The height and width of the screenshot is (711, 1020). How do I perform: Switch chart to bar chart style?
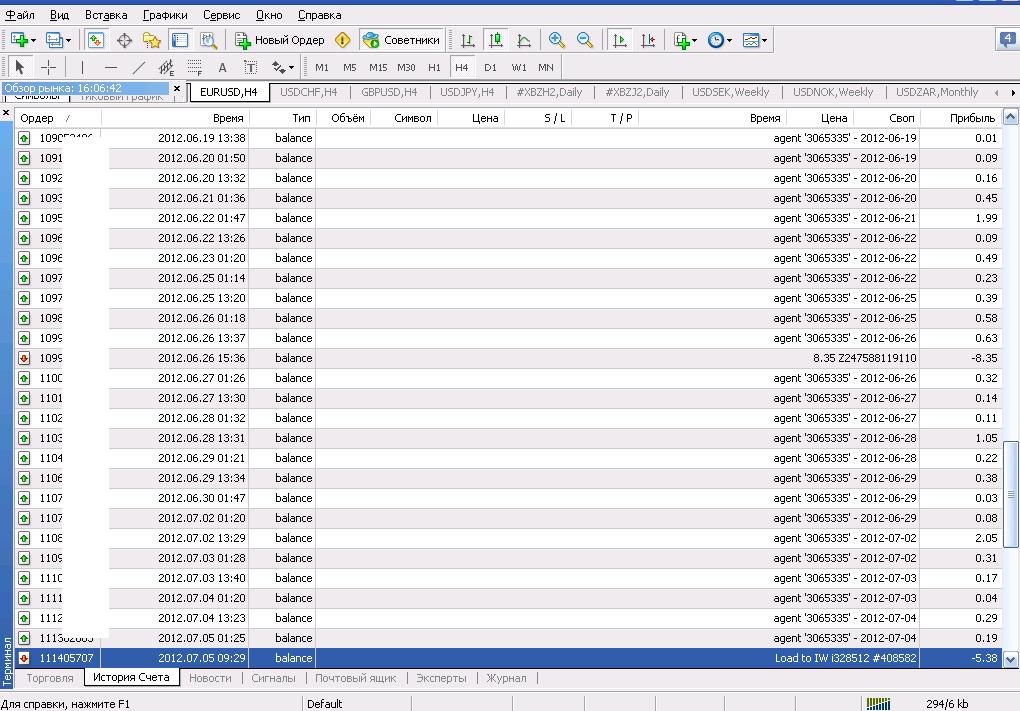467,40
